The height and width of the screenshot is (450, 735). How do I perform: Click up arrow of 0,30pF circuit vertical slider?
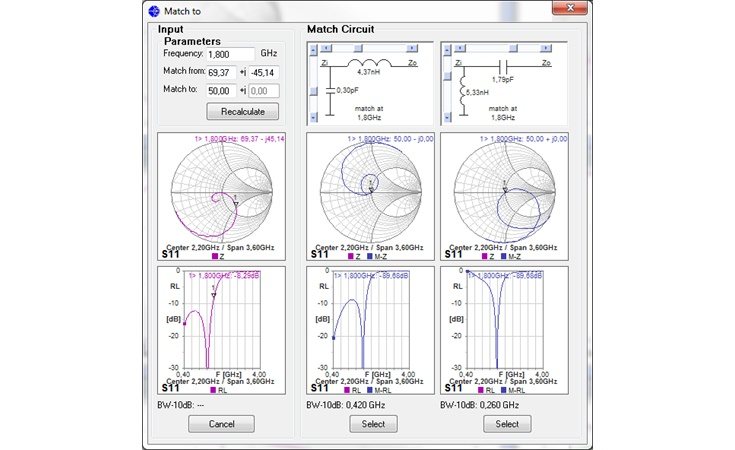[314, 50]
